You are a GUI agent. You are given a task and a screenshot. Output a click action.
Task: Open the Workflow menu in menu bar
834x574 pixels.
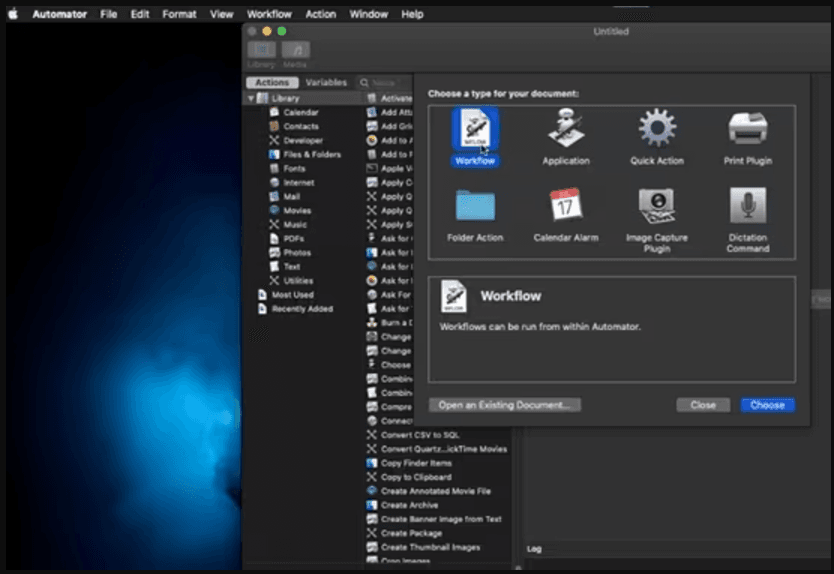pyautogui.click(x=269, y=14)
